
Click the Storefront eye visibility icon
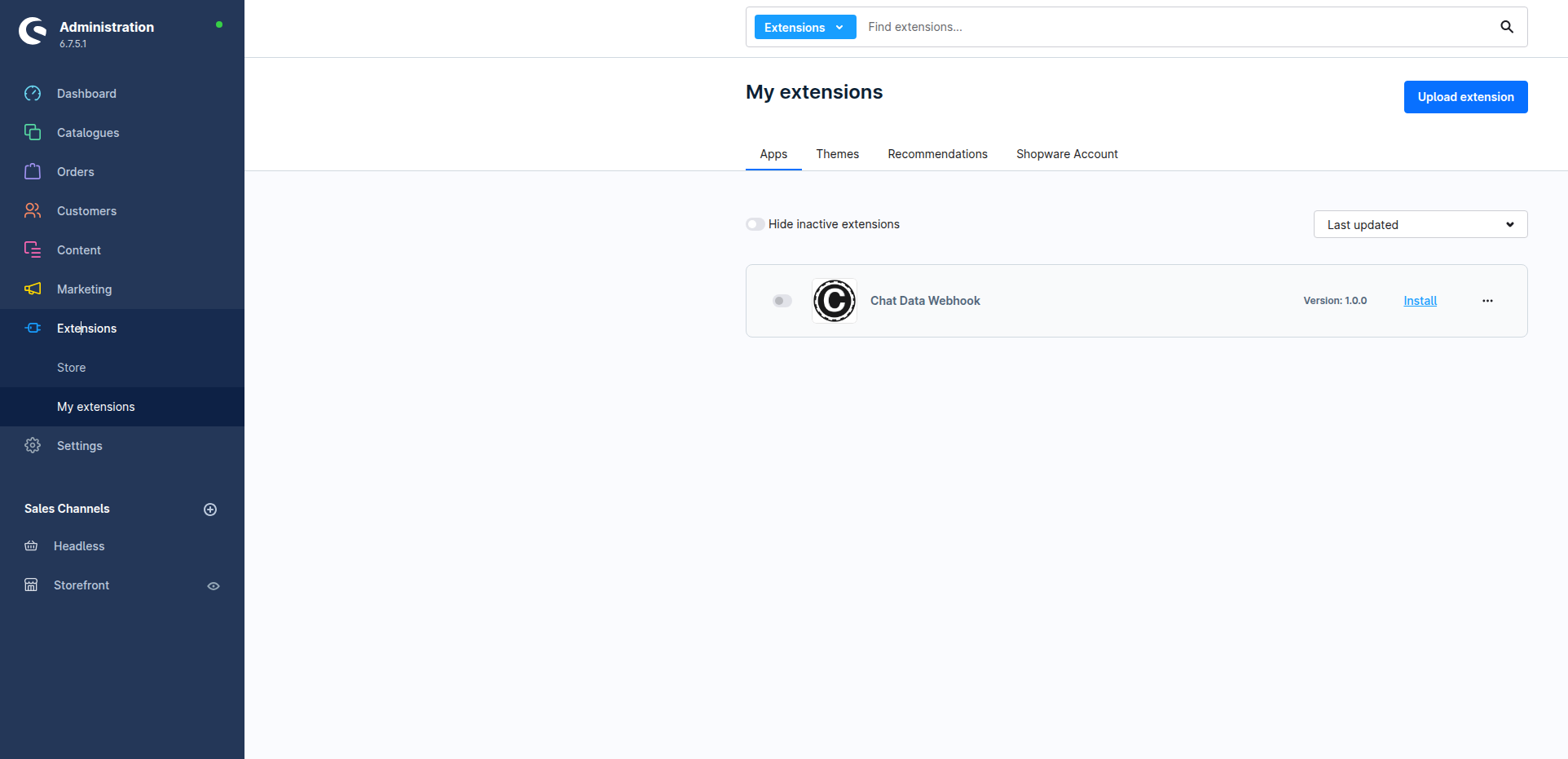[x=214, y=586]
